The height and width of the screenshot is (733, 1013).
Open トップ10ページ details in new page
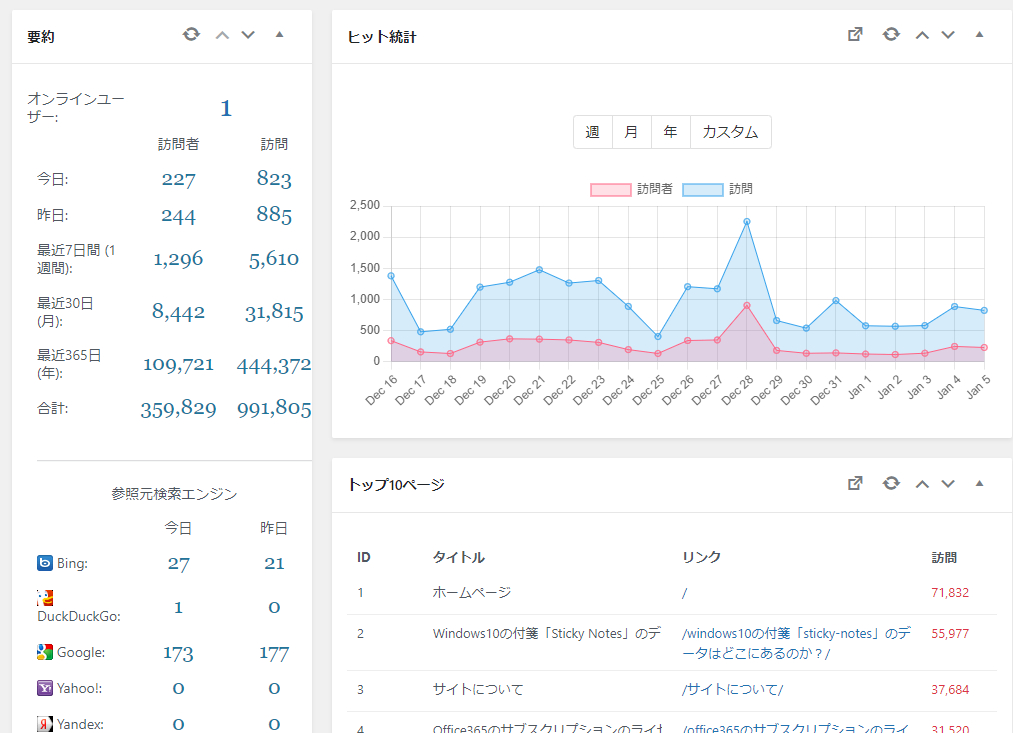[855, 483]
